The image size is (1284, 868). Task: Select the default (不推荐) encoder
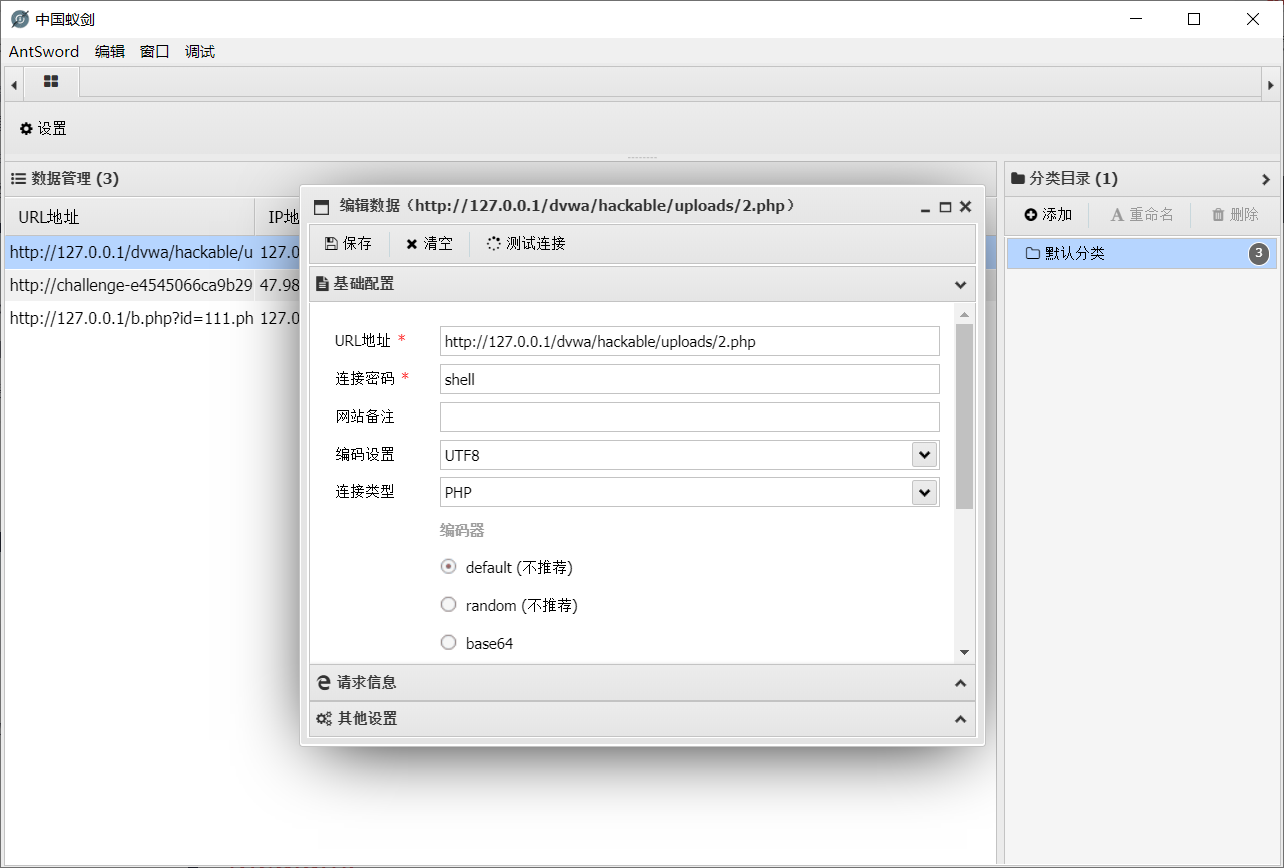click(x=449, y=567)
